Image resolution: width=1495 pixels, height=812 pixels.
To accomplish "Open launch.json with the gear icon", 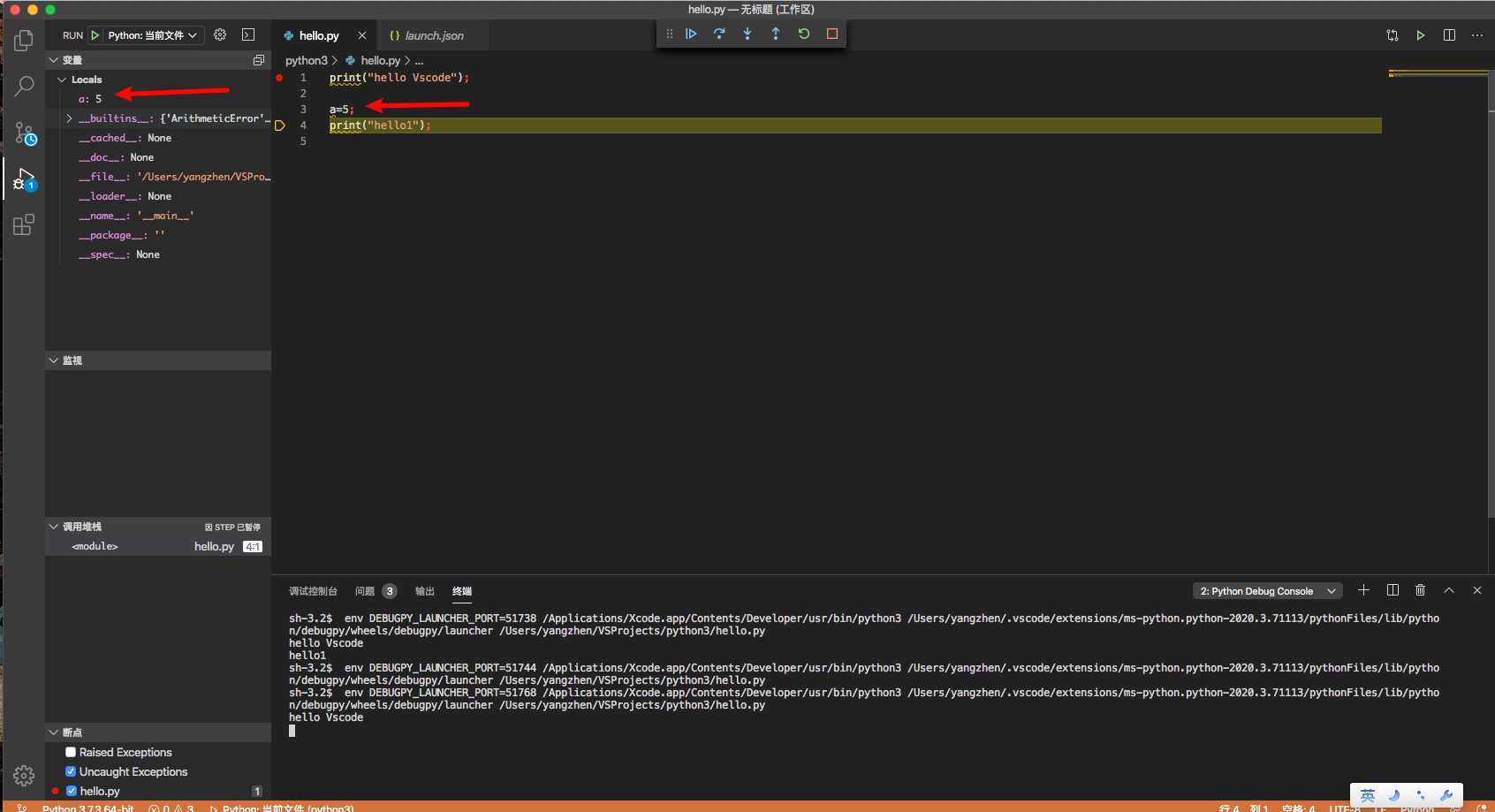I will (x=220, y=34).
